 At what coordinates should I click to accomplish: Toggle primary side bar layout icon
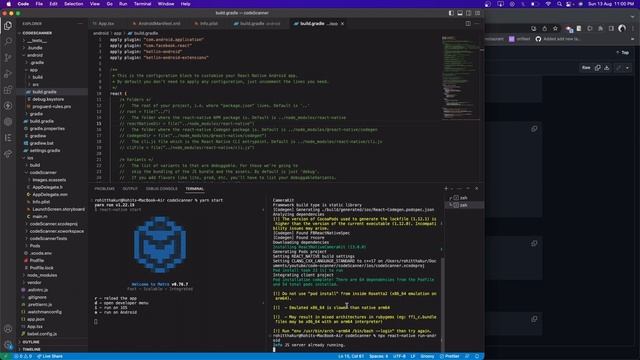click(x=451, y=13)
